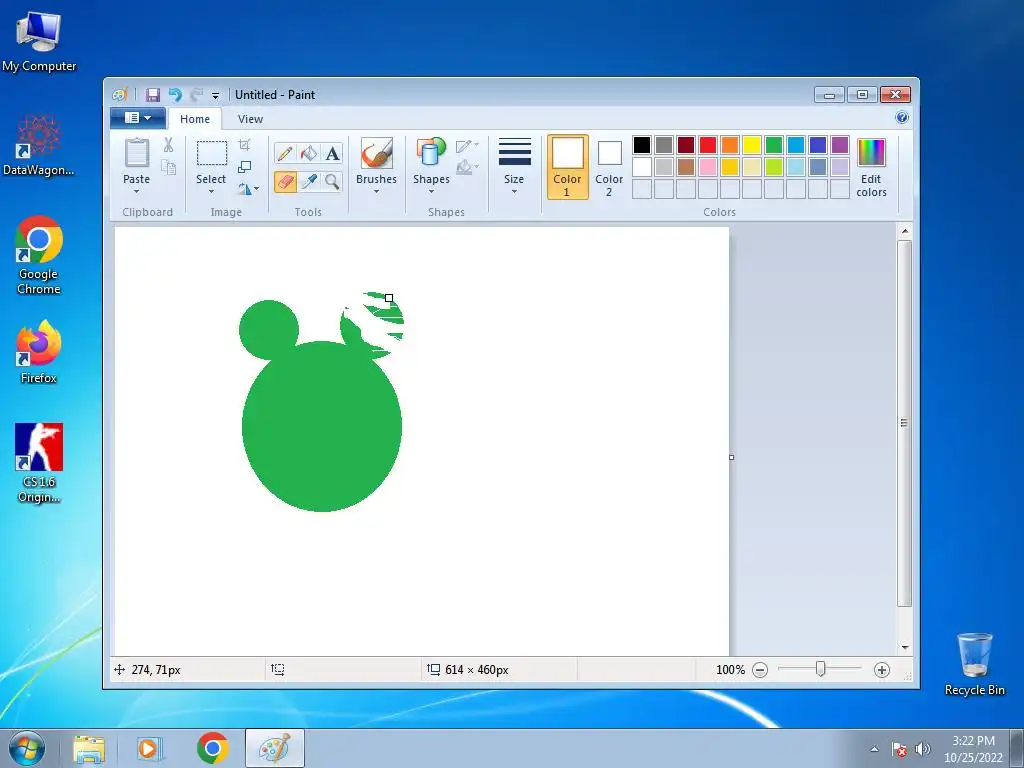1024x768 pixels.
Task: Click the Paste clipboard icon
Action: (136, 153)
